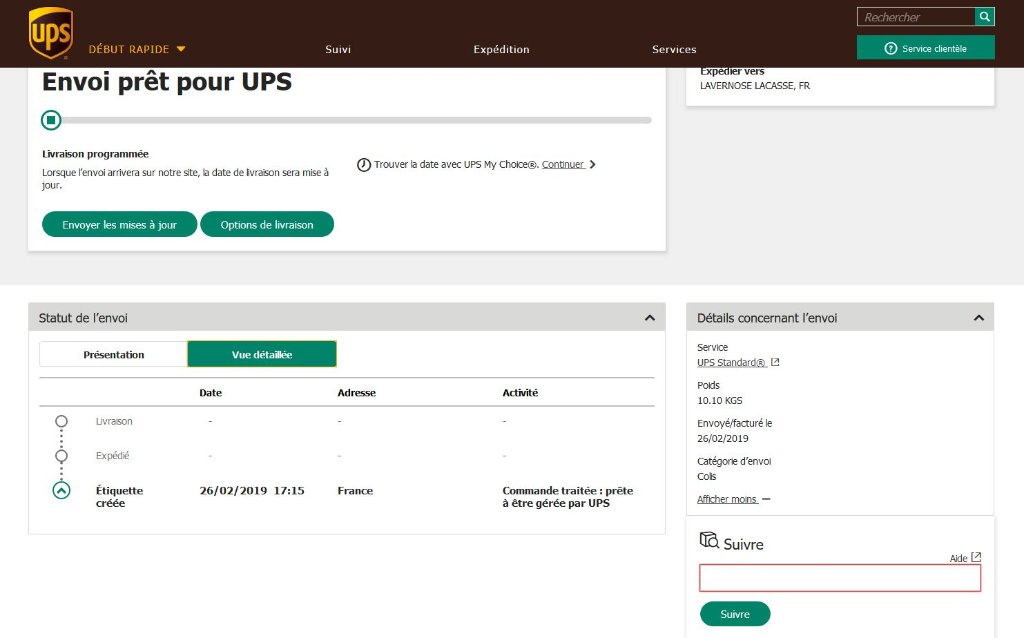
Task: Click the Envoi prêt pour UPS heading
Action: pos(167,82)
